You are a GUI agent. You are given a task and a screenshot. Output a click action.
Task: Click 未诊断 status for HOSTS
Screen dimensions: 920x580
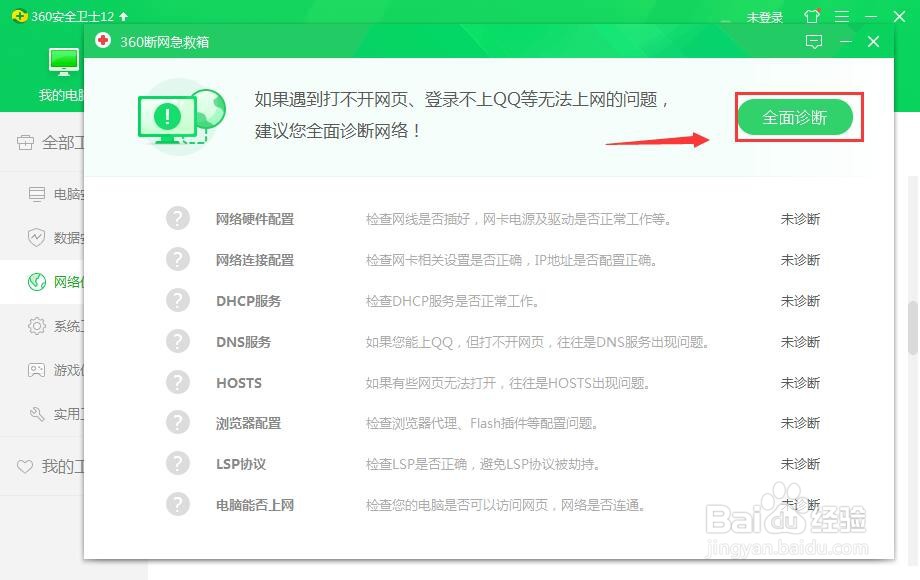[x=800, y=384]
